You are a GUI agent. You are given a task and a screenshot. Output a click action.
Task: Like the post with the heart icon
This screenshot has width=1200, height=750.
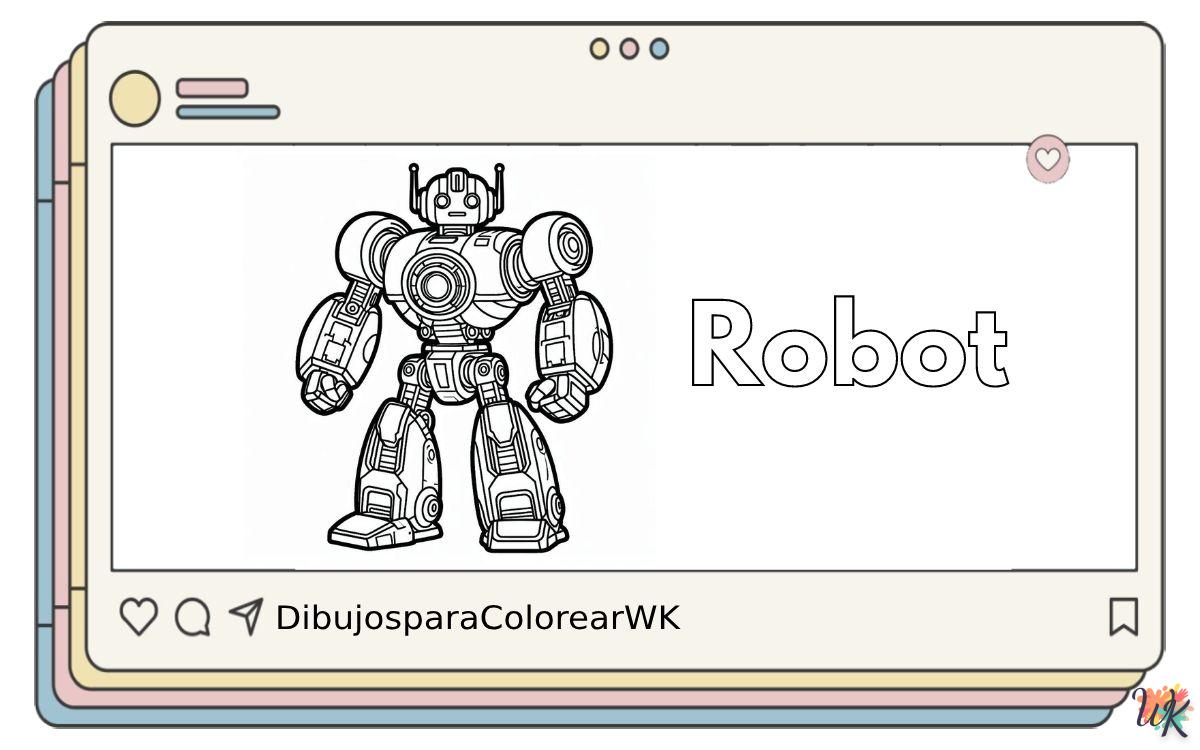(x=138, y=617)
